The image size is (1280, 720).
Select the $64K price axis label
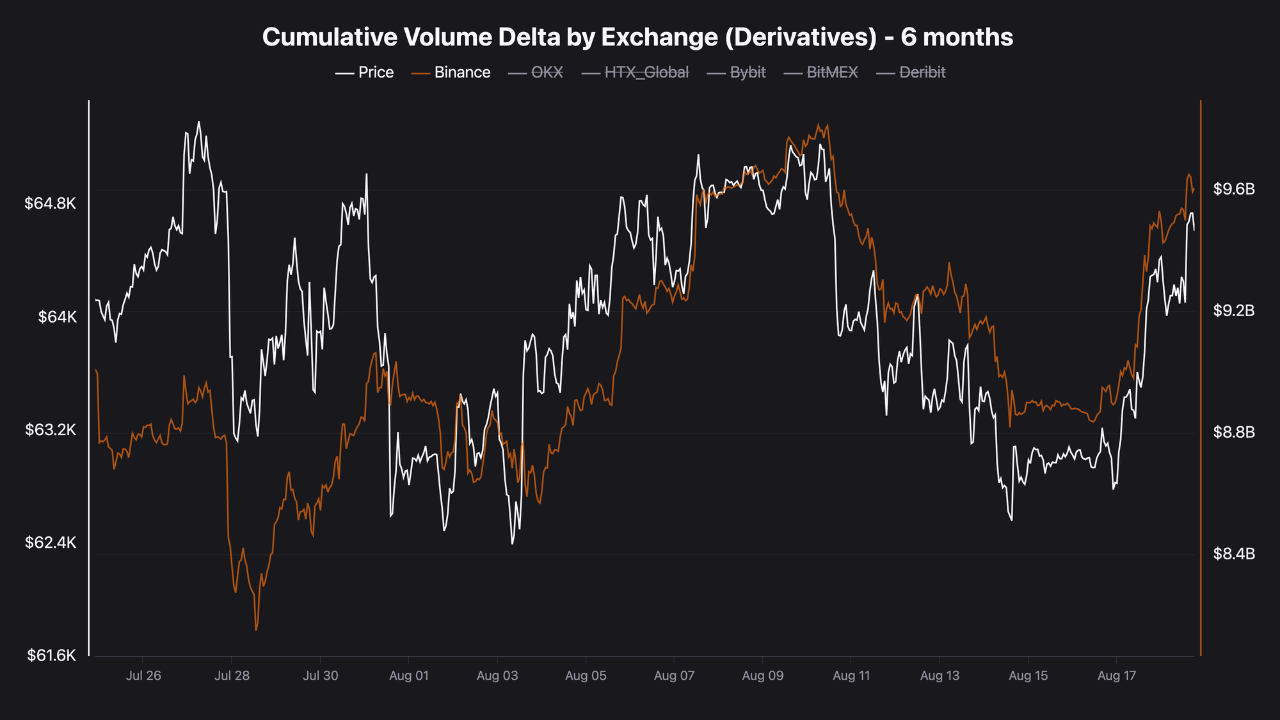click(57, 316)
